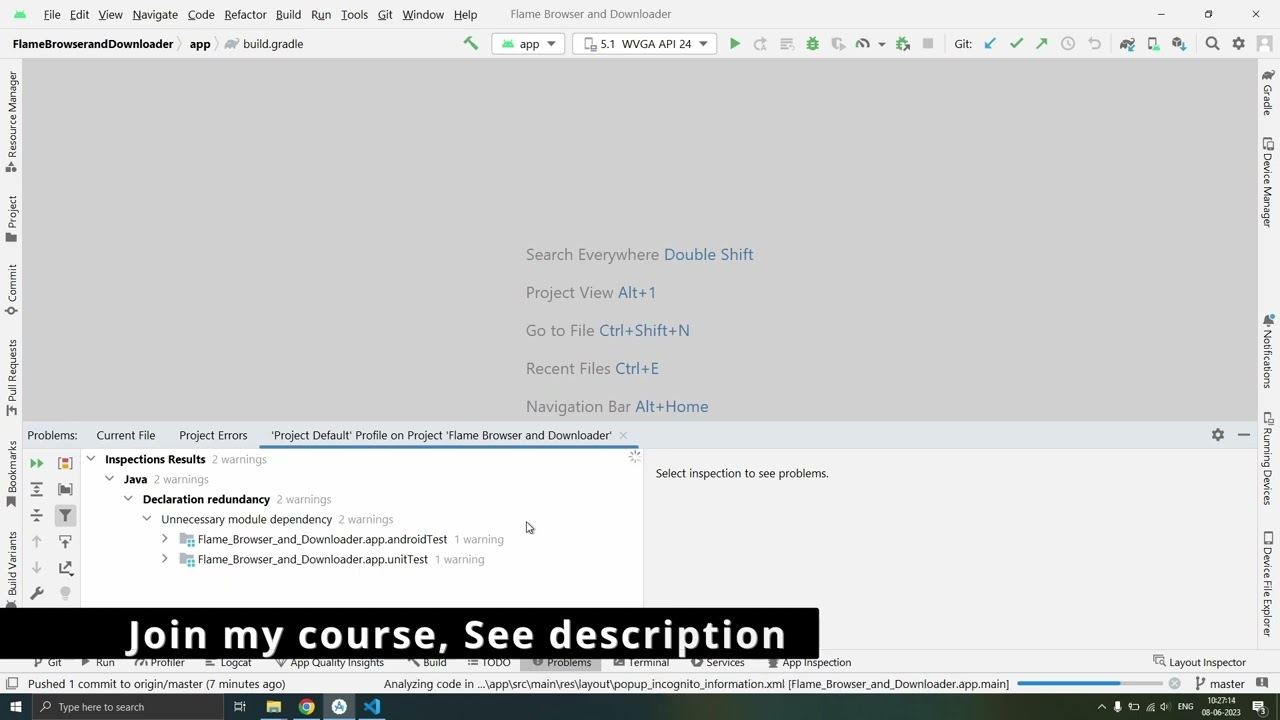Switch to Current File tab
1280x720 pixels.
click(x=126, y=435)
